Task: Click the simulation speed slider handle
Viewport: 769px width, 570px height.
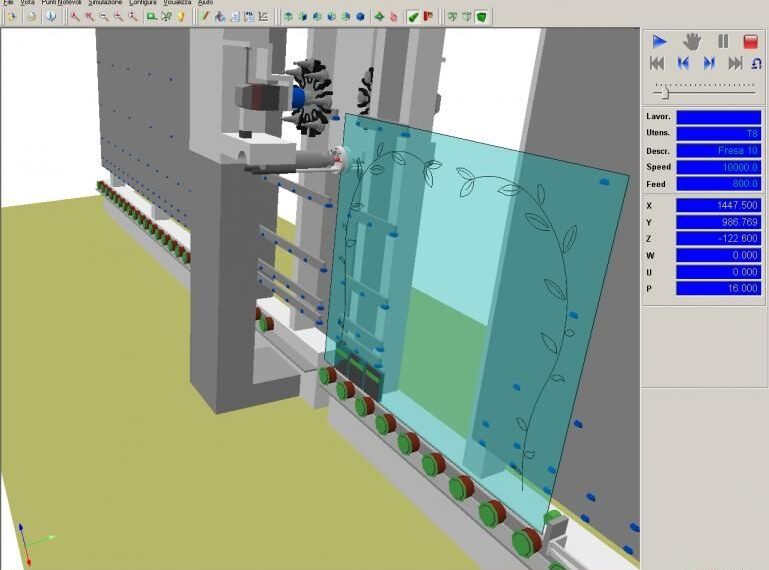Action: click(x=665, y=93)
